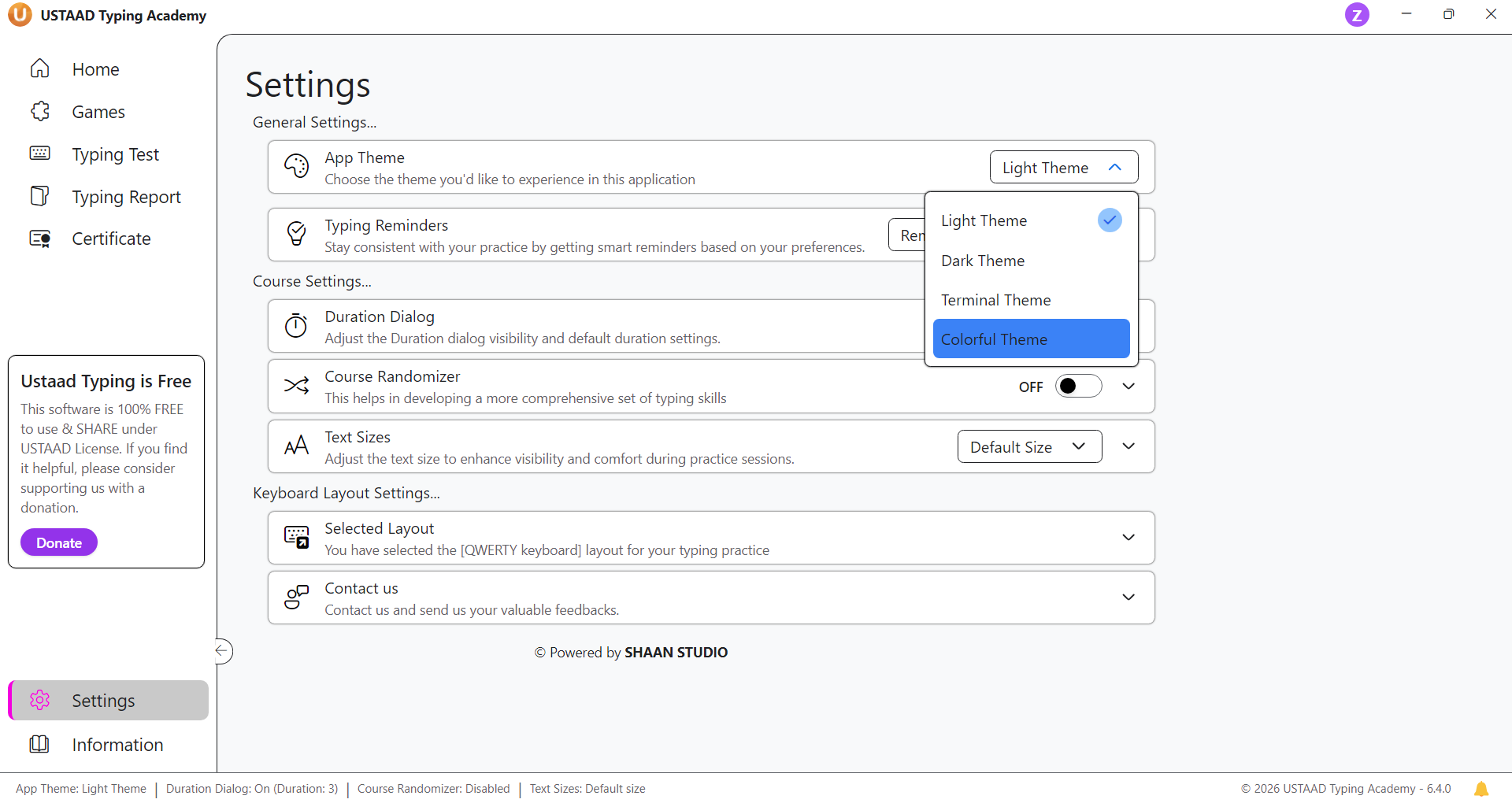Open Typing Test keyboard icon
Viewport: 1512px width, 803px height.
tap(40, 154)
